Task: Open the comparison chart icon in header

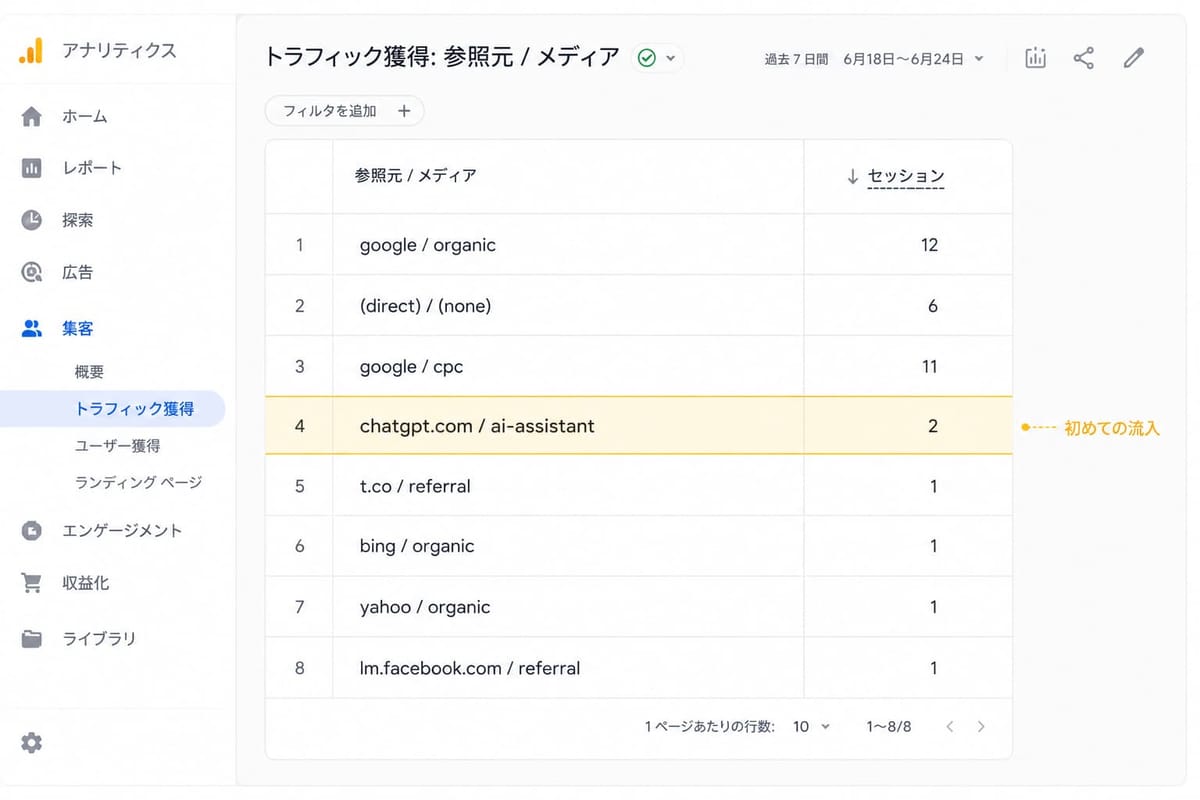Action: pyautogui.click(x=1036, y=58)
